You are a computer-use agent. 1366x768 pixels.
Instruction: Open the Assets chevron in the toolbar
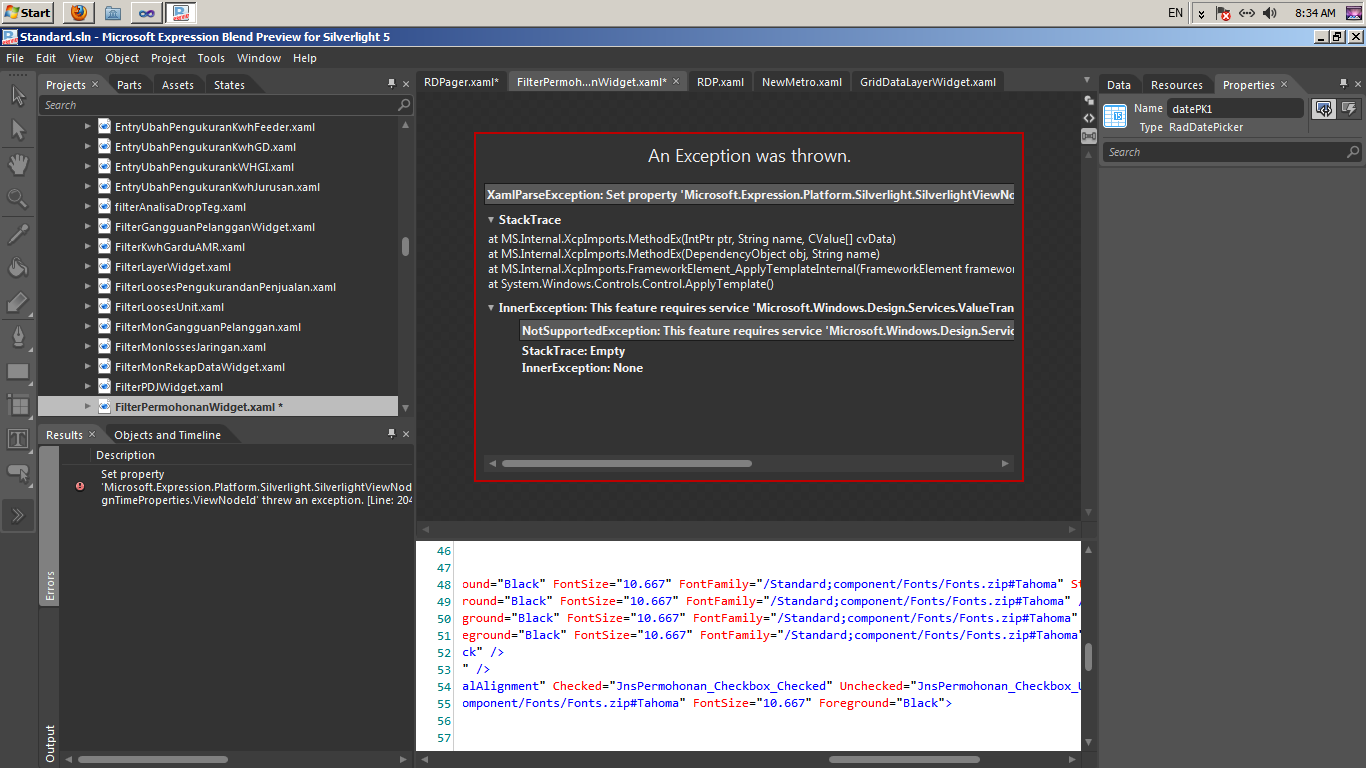pos(18,515)
